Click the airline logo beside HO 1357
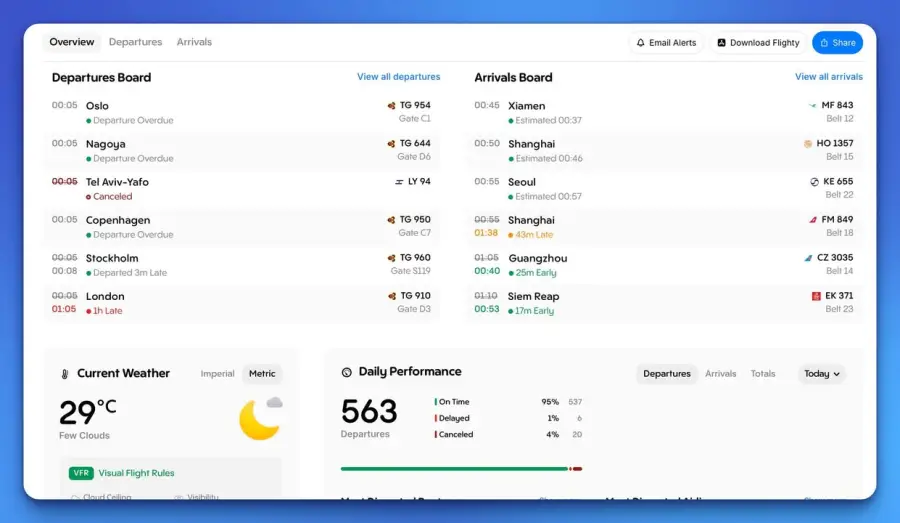This screenshot has height=523, width=900. pyautogui.click(x=808, y=144)
